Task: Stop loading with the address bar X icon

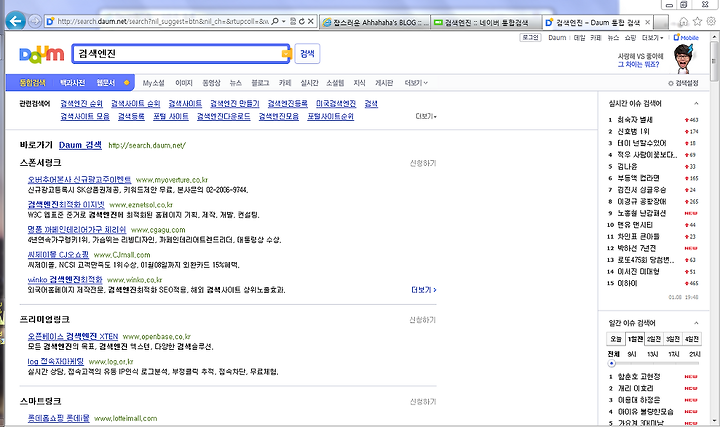Action: point(311,21)
